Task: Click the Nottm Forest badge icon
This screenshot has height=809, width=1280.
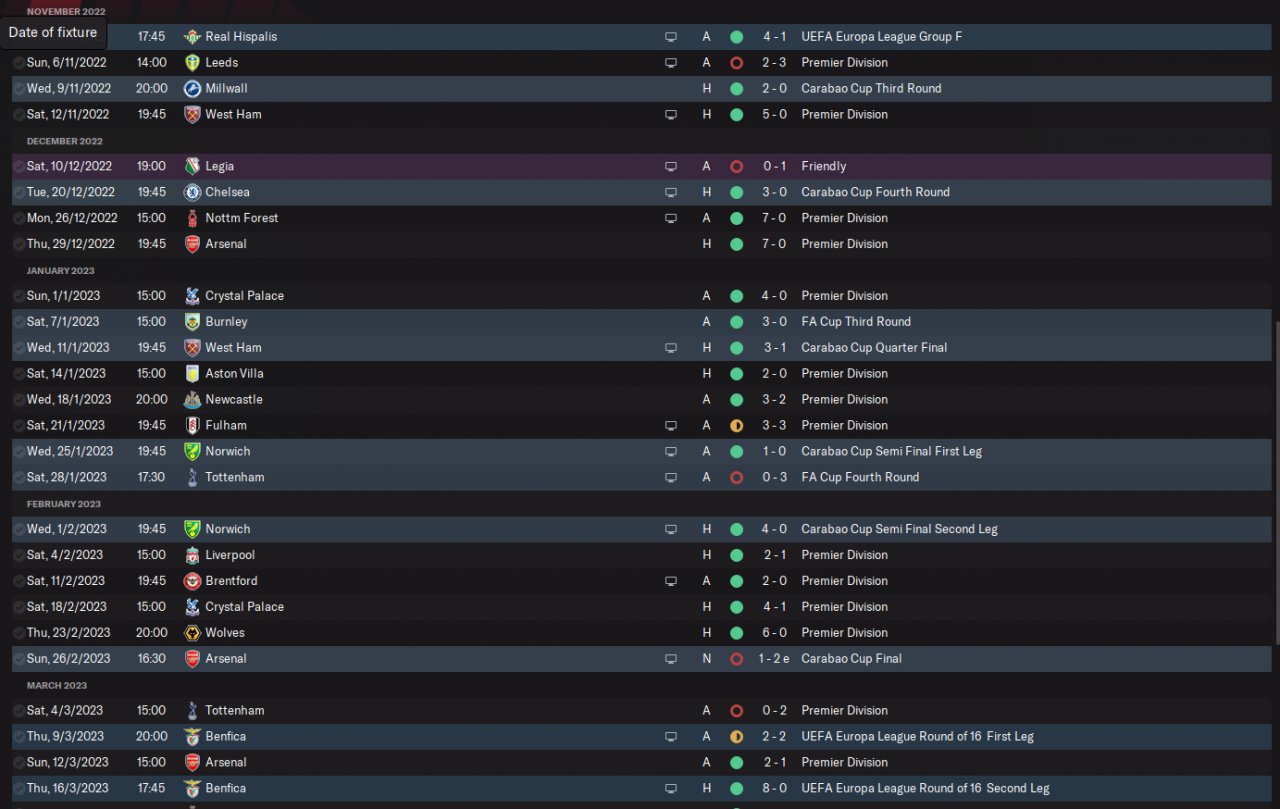Action: click(x=192, y=219)
